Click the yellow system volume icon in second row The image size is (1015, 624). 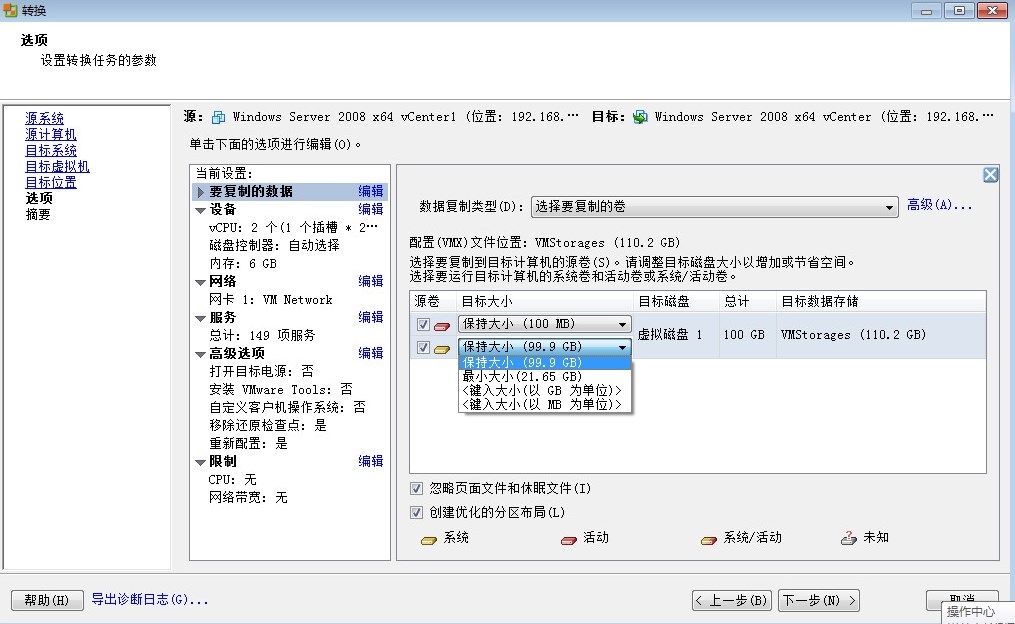click(x=442, y=349)
